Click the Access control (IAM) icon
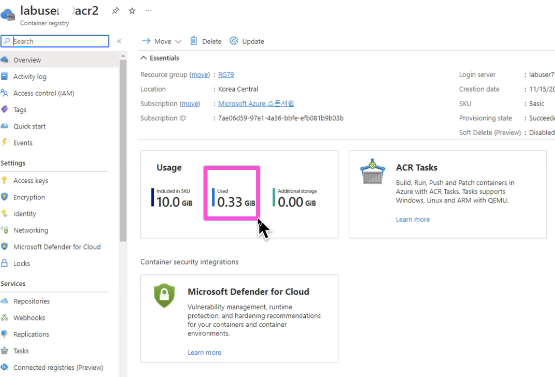 pyautogui.click(x=5, y=93)
